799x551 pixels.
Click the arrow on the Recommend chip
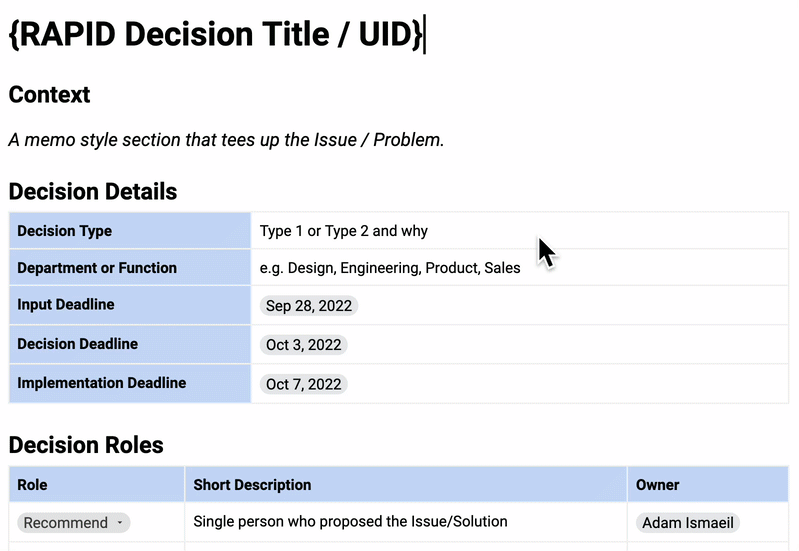pos(121,523)
